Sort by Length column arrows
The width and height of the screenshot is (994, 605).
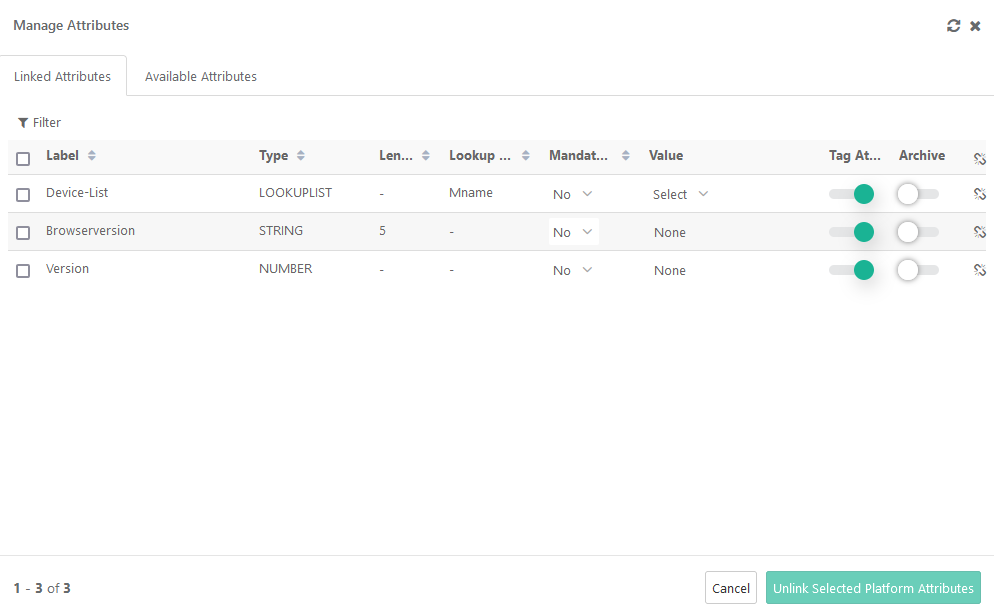(426, 156)
